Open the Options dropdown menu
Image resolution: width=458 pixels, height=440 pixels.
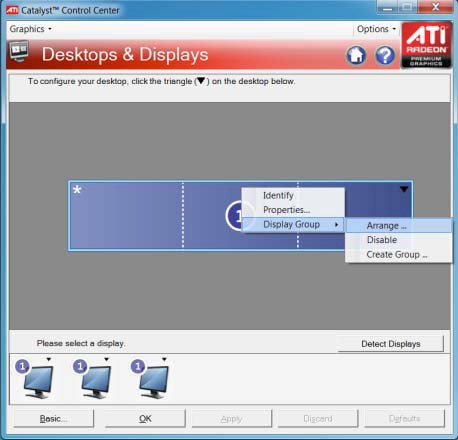pos(376,29)
